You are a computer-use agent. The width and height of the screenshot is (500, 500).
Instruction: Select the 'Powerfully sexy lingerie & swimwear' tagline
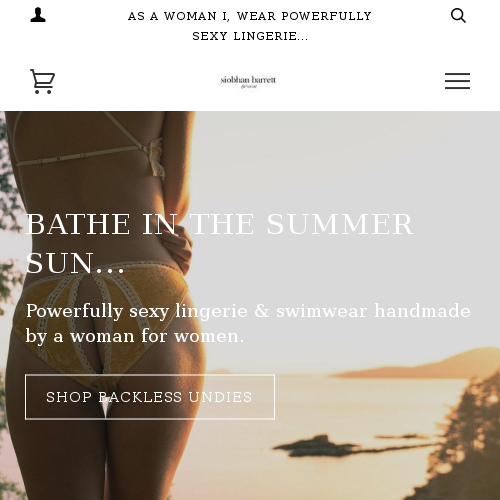point(248,323)
